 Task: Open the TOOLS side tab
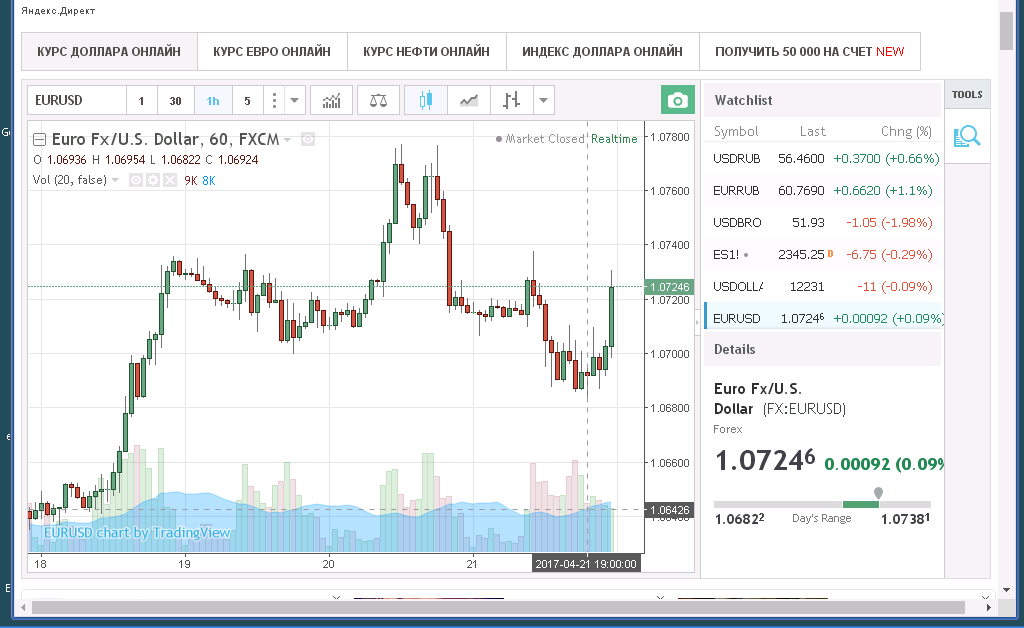(x=967, y=95)
